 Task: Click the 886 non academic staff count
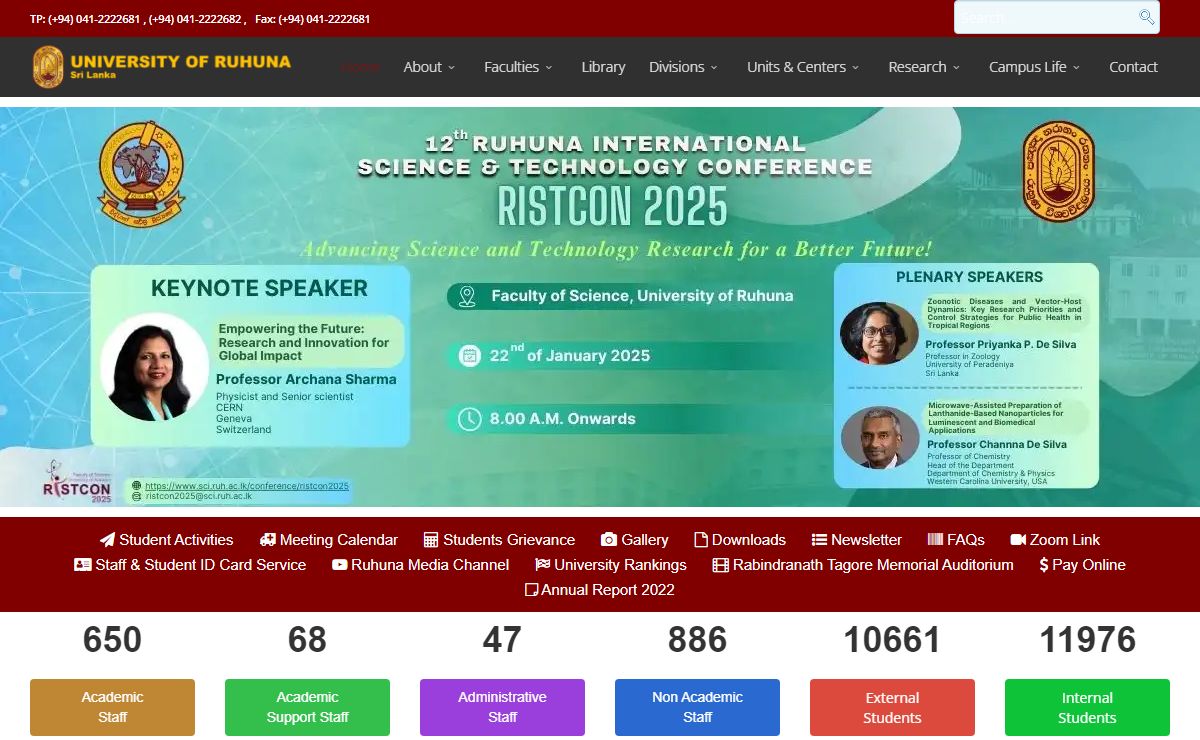[x=697, y=640]
